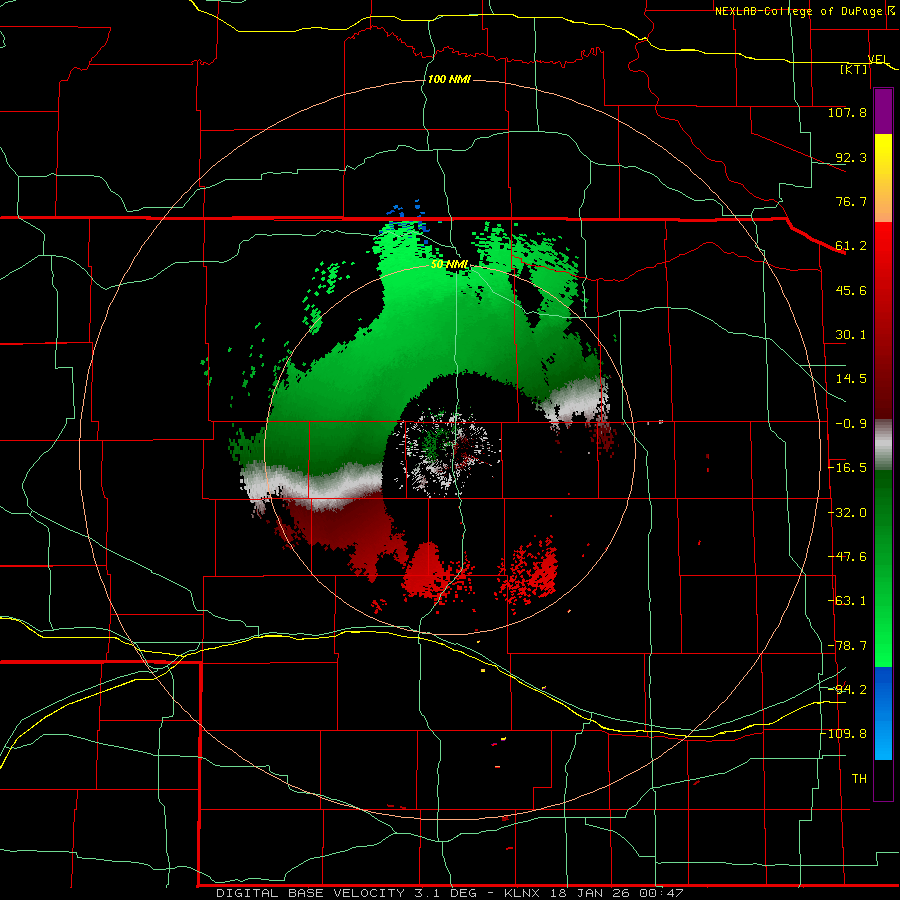Pick the red segment of the color bar

coord(883,320)
